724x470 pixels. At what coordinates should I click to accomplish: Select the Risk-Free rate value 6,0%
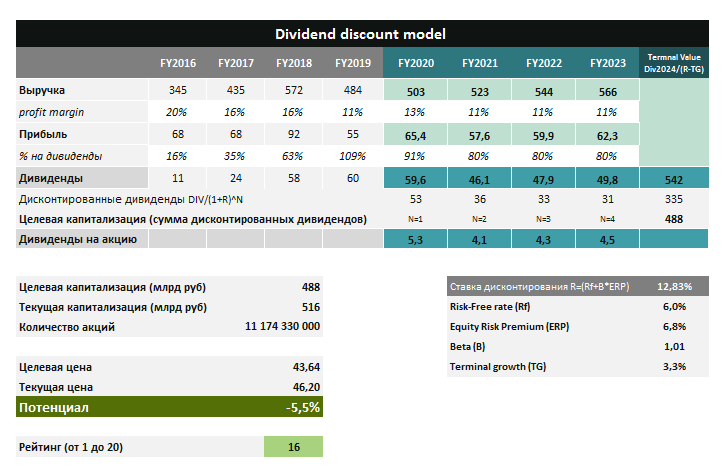coord(673,307)
